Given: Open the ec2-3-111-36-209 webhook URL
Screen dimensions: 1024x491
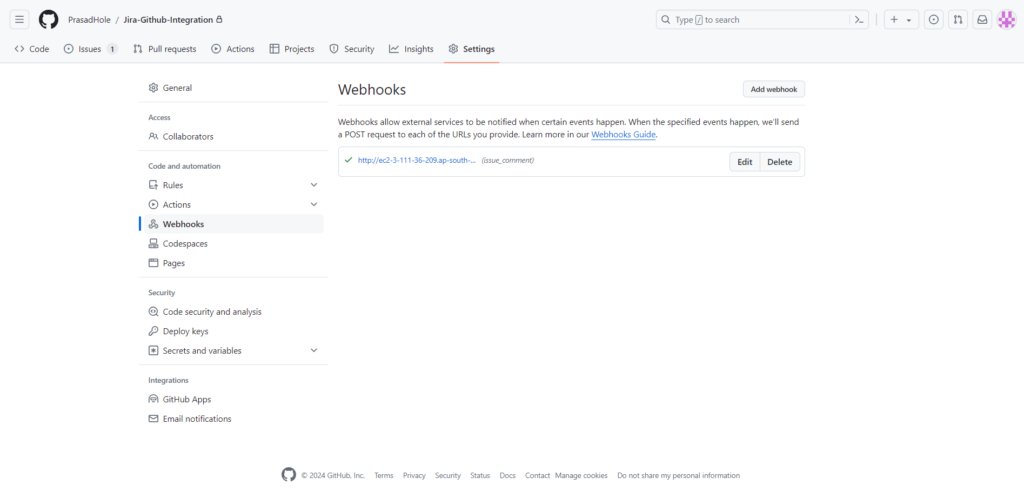Looking at the screenshot, I should (417, 161).
